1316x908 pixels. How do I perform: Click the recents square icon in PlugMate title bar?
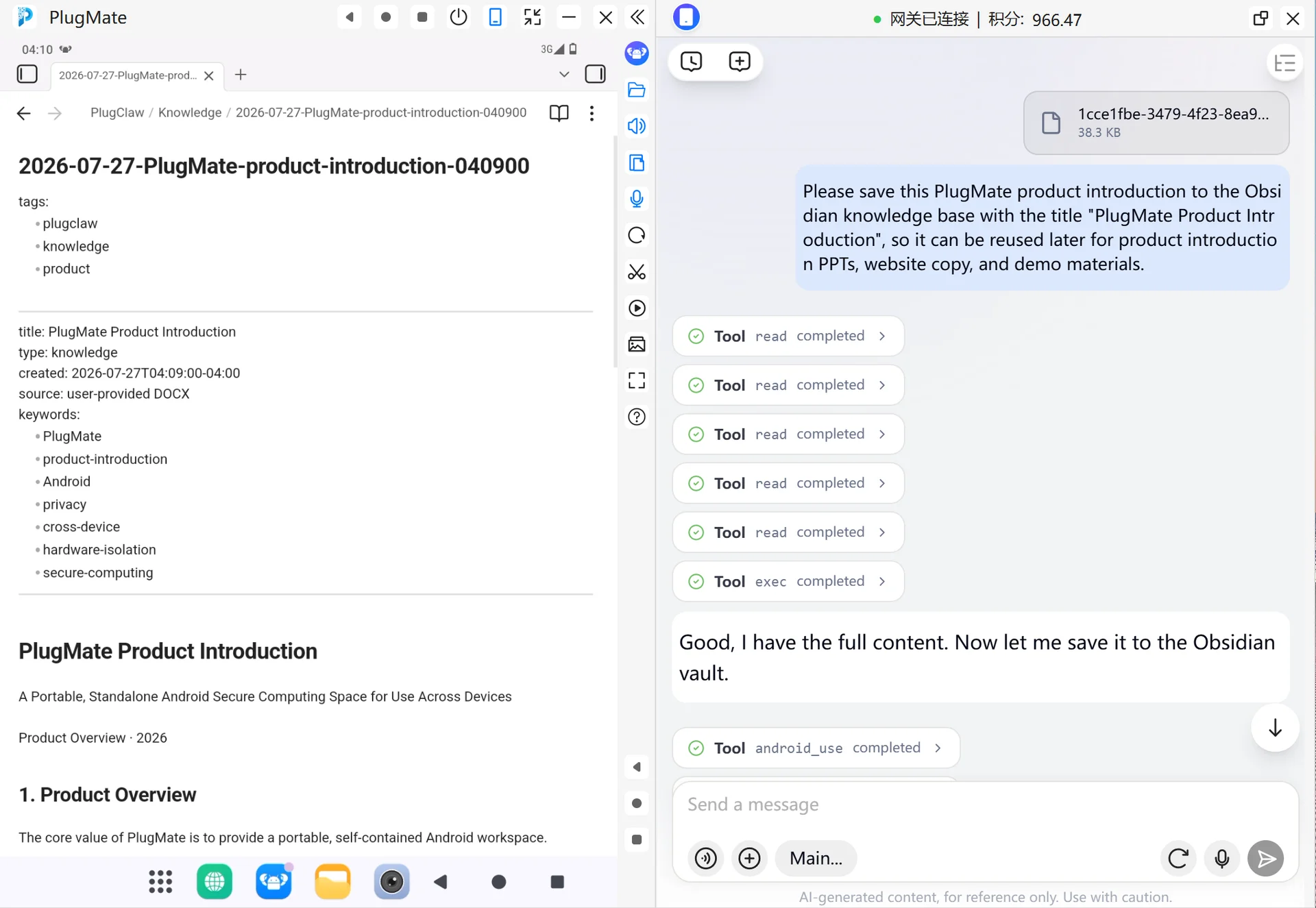click(422, 17)
